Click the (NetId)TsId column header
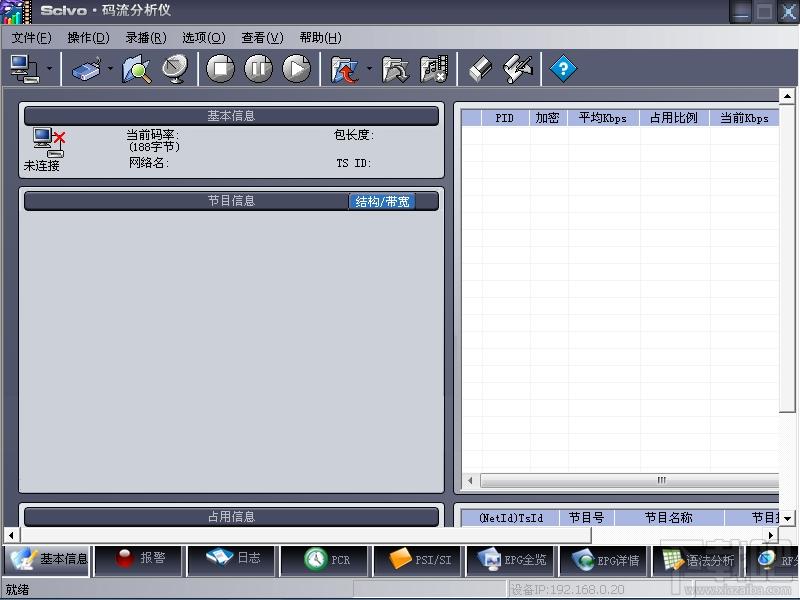This screenshot has width=800, height=600. (511, 518)
